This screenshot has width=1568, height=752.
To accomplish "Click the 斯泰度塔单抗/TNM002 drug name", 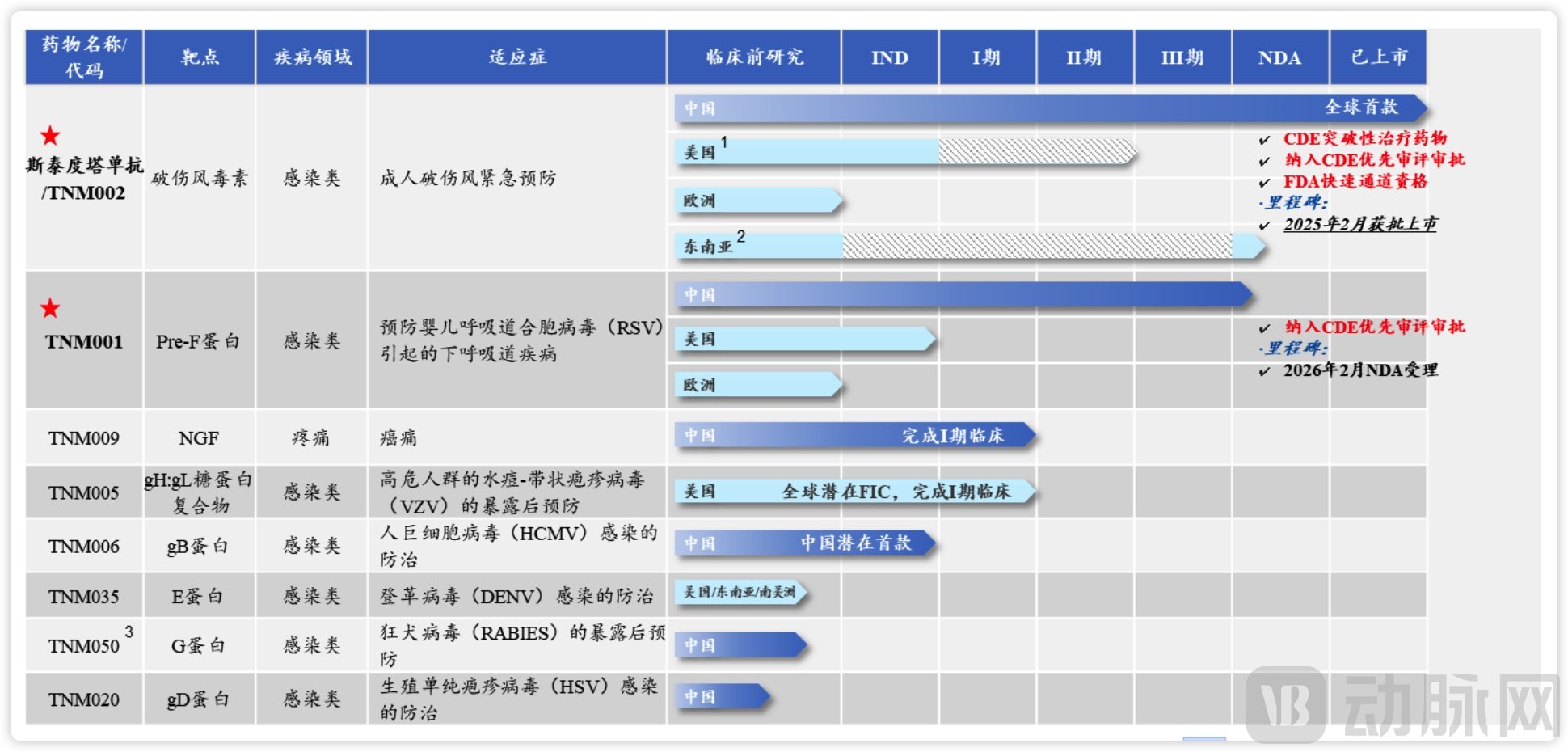I will [x=84, y=179].
